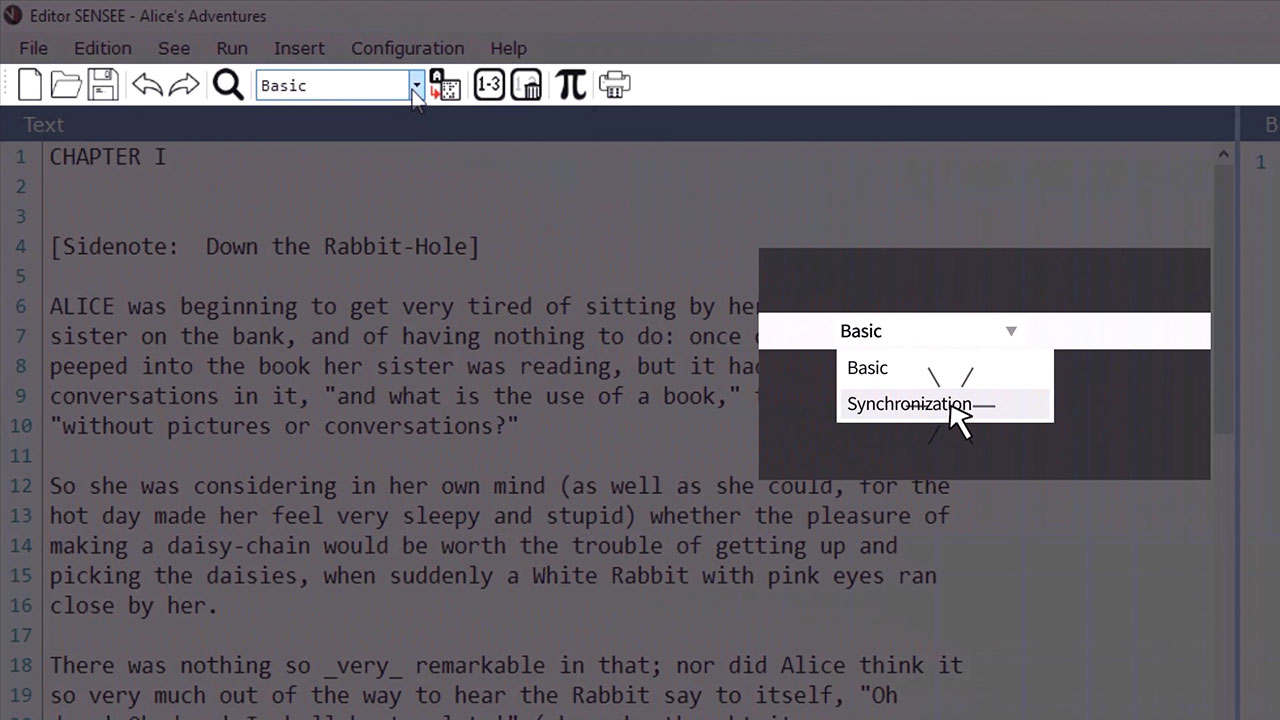Viewport: 1280px width, 720px height.
Task: Open the math pi symbol tool
Action: 571,85
